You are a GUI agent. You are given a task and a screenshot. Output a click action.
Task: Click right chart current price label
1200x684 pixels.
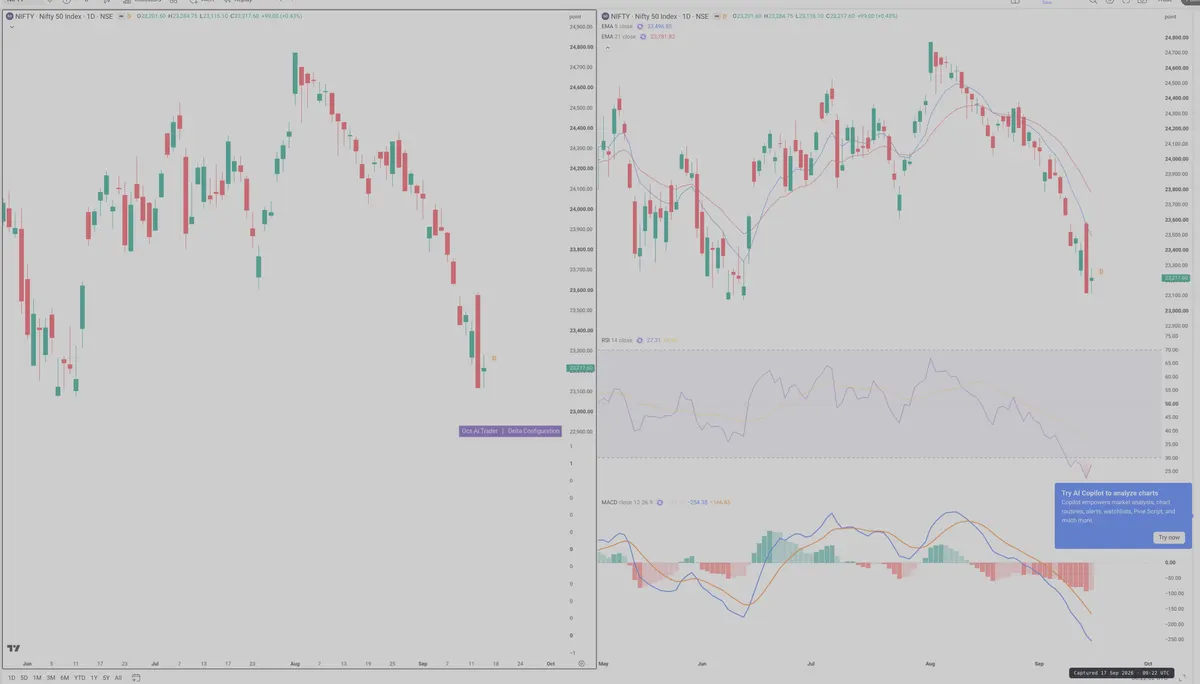click(x=1176, y=278)
